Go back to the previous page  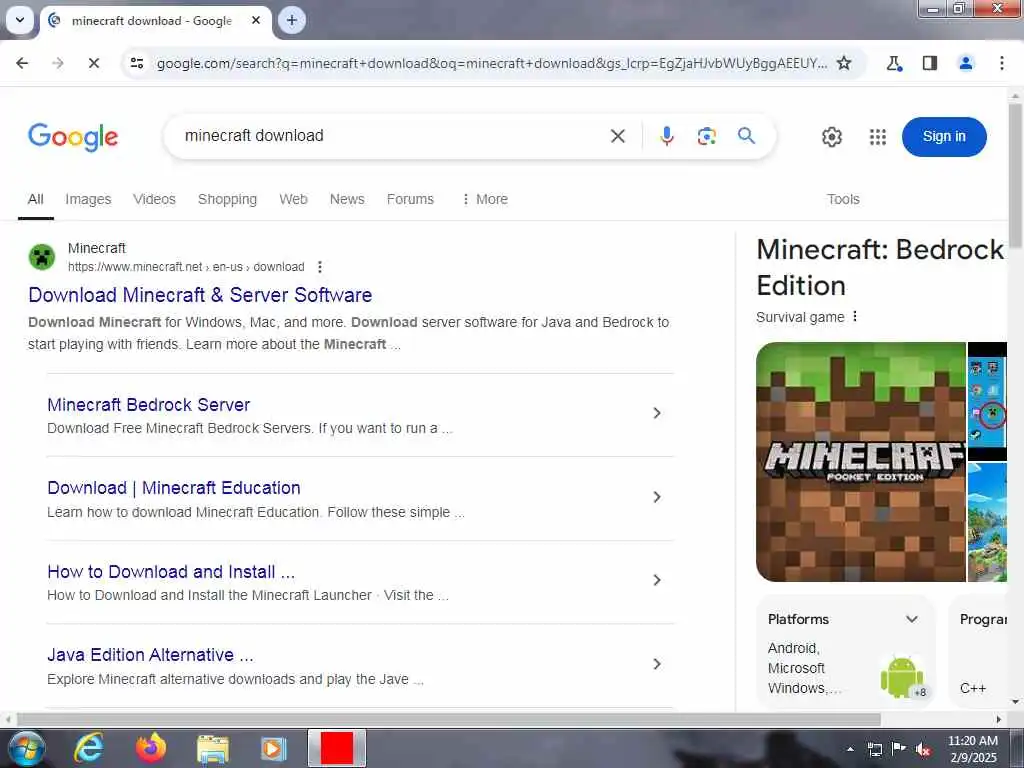22,63
